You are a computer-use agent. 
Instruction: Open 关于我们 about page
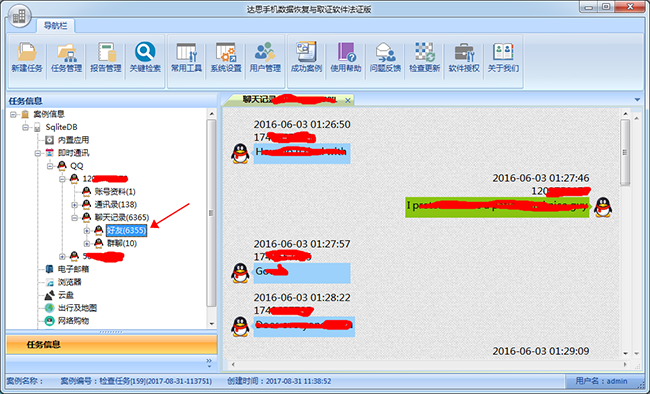click(503, 57)
